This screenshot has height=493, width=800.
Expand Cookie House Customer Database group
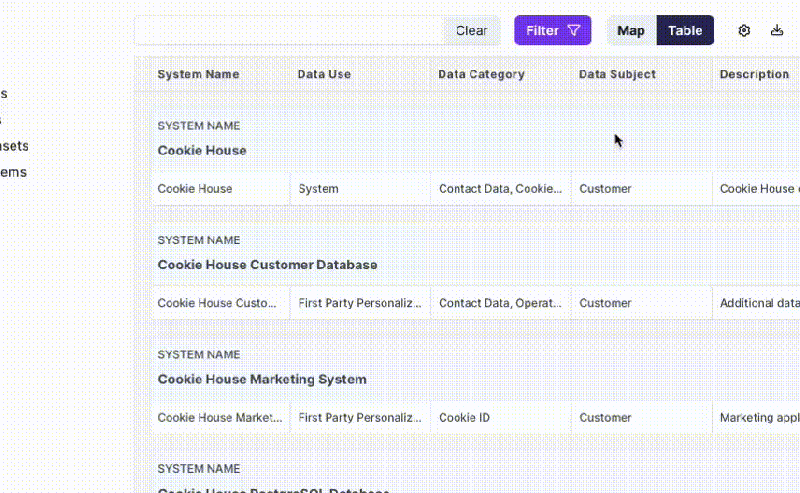coord(267,265)
